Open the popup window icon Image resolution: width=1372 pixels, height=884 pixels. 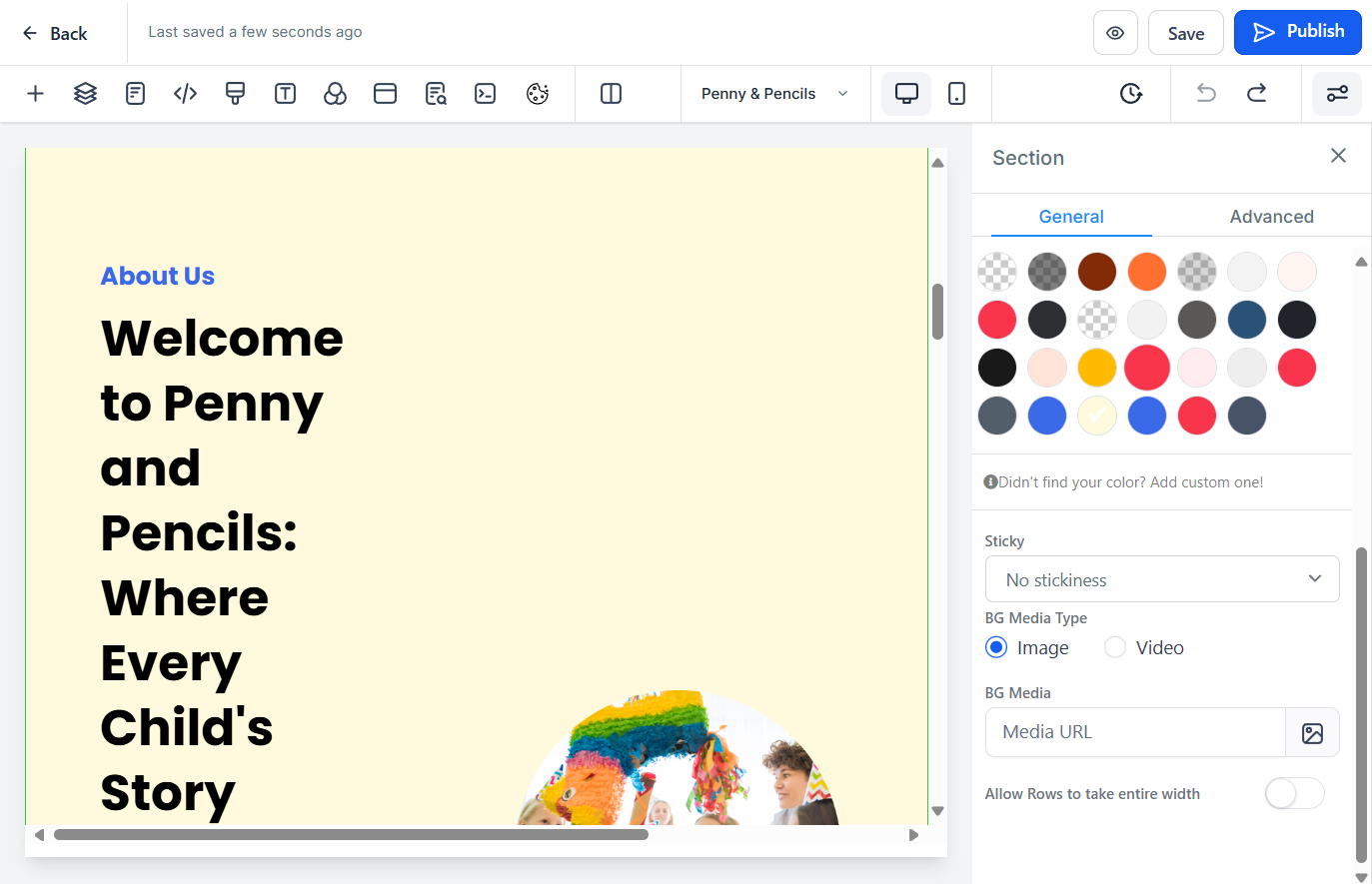pos(385,94)
